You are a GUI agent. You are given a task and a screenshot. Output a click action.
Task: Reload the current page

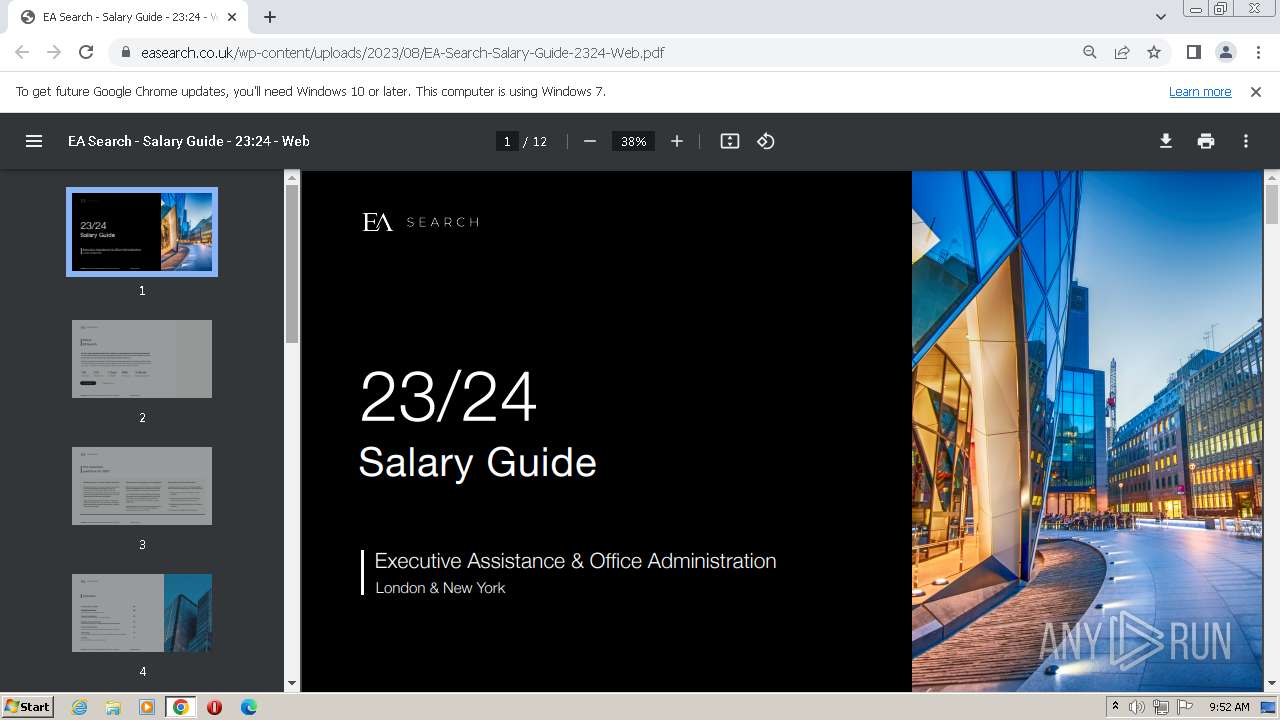[86, 52]
